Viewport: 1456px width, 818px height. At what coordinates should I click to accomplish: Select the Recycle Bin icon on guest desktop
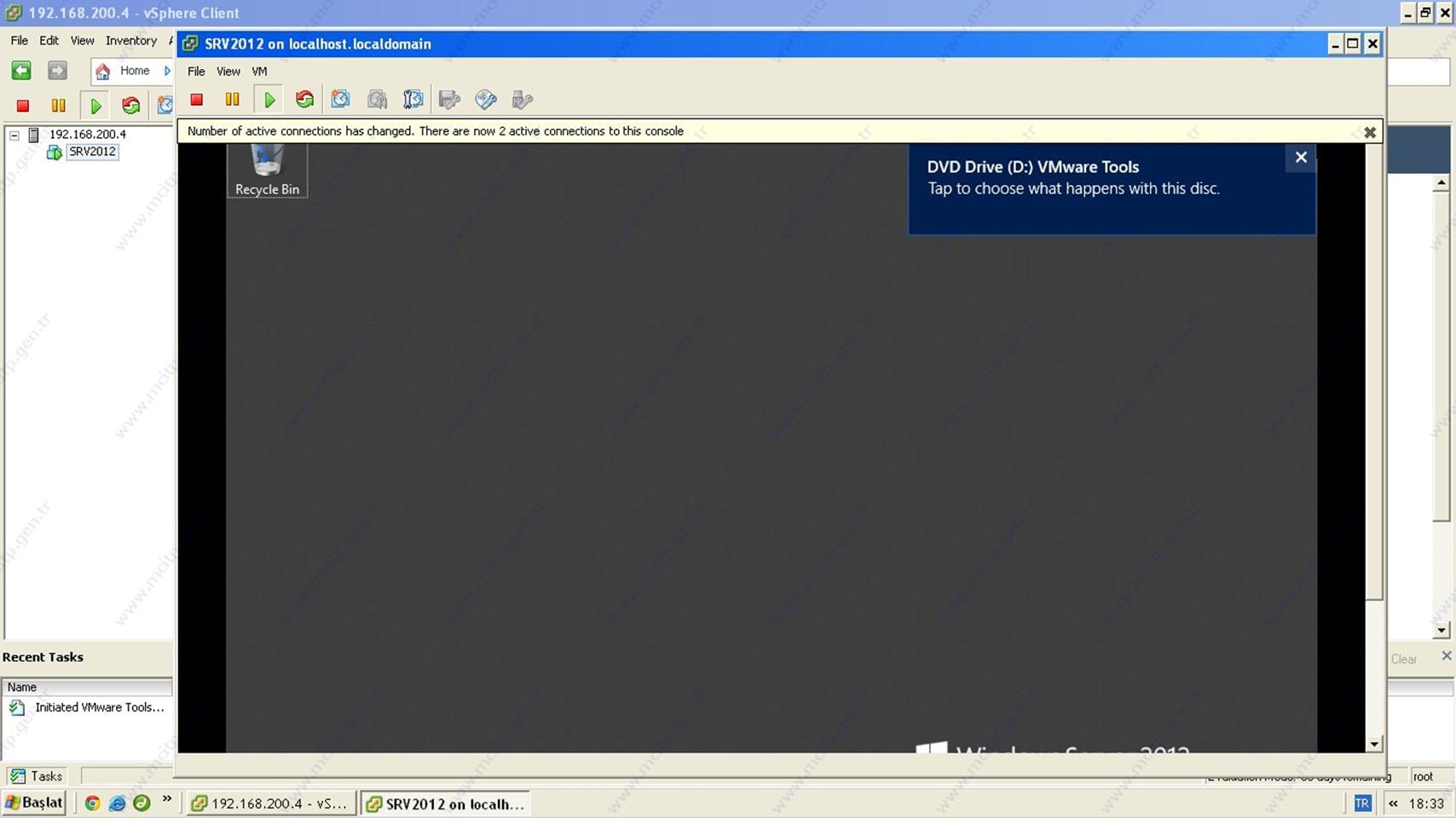point(267,170)
